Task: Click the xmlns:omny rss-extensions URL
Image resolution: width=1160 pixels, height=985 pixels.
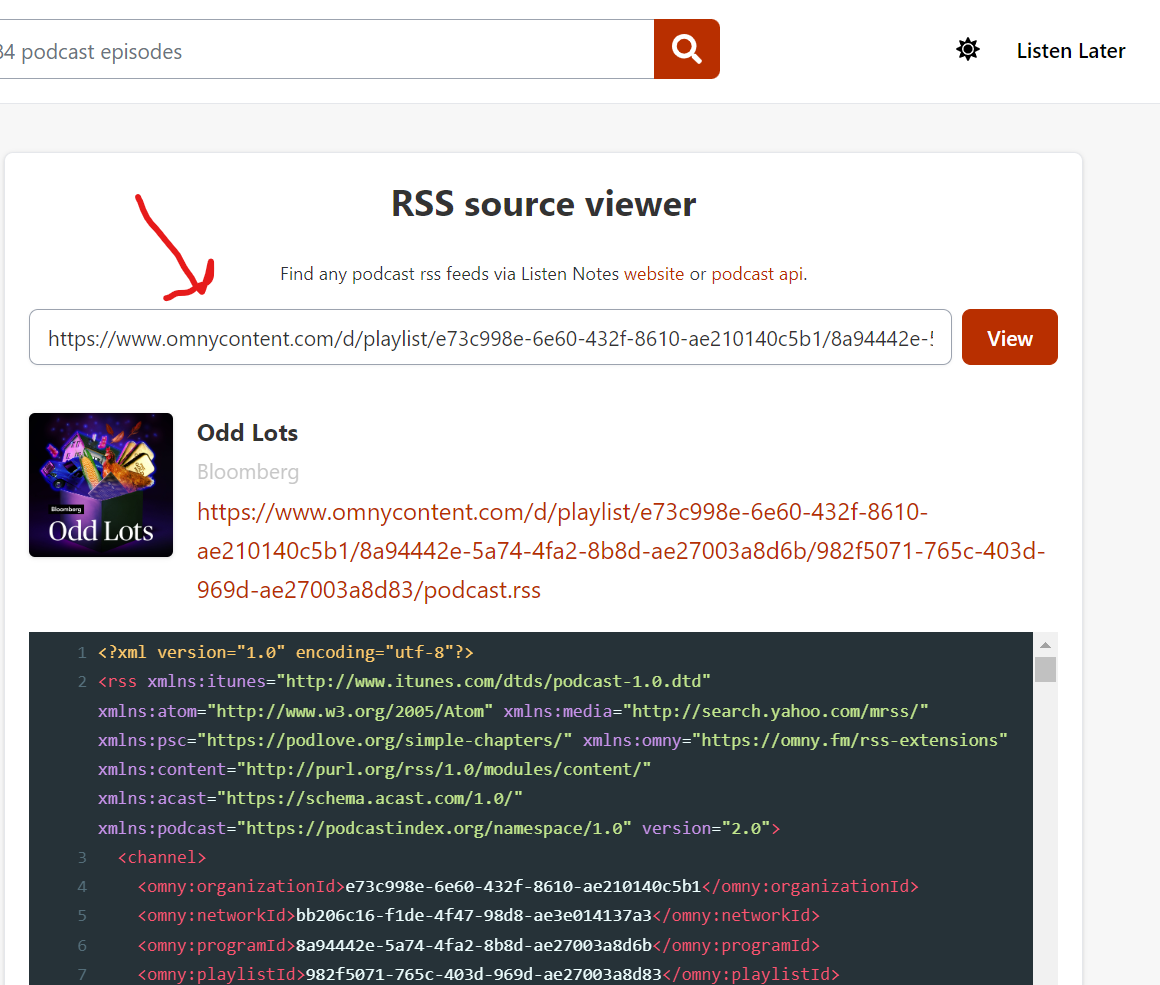Action: [849, 740]
